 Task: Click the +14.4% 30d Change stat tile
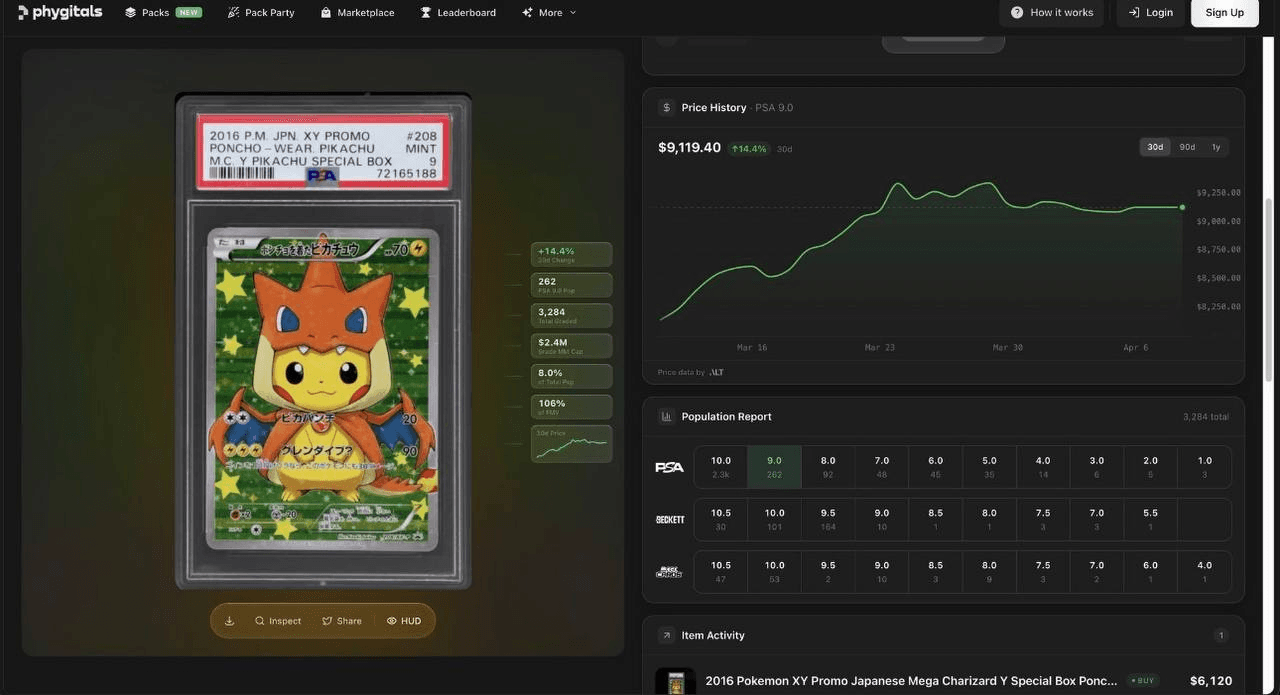572,254
